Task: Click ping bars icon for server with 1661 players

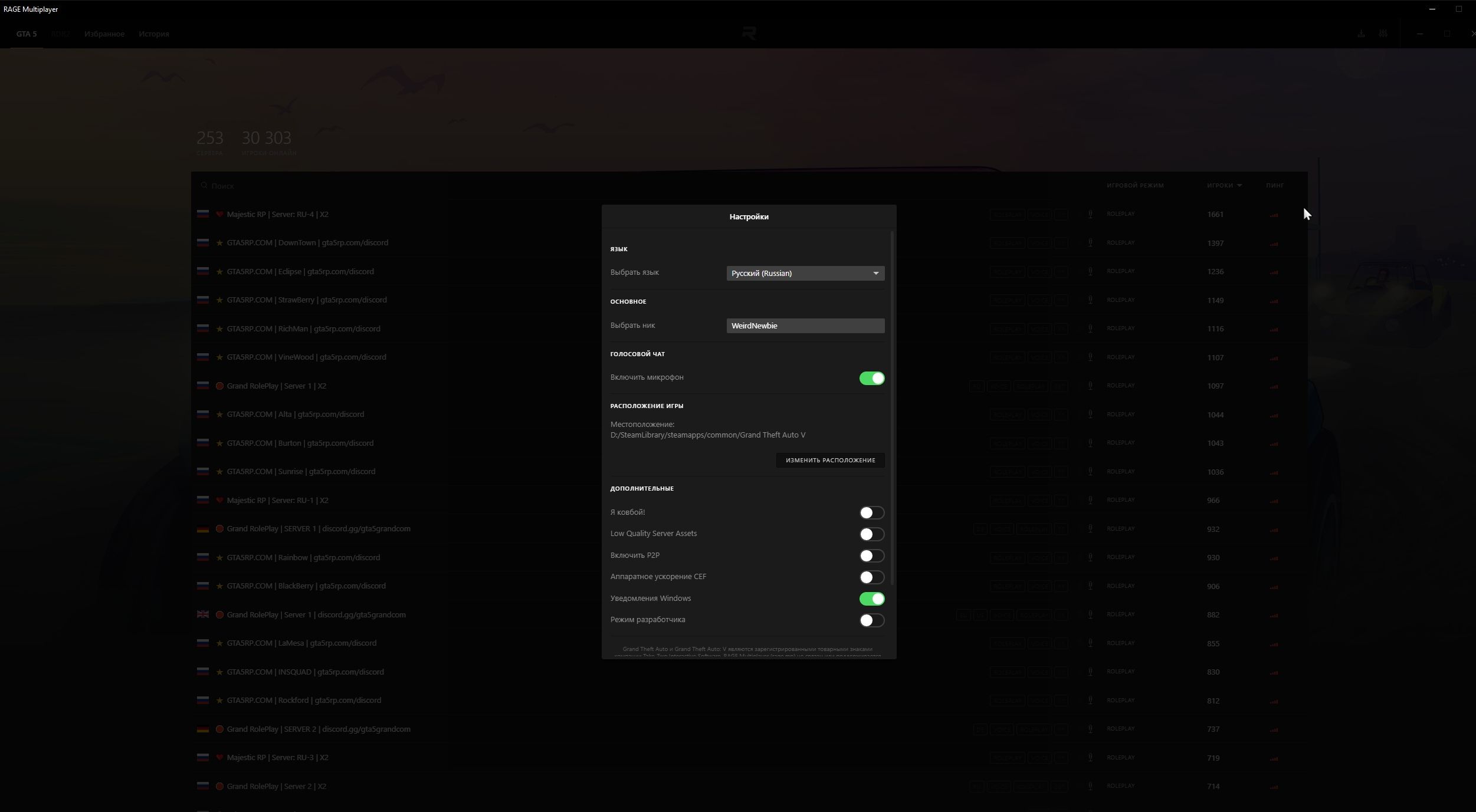Action: (1274, 215)
